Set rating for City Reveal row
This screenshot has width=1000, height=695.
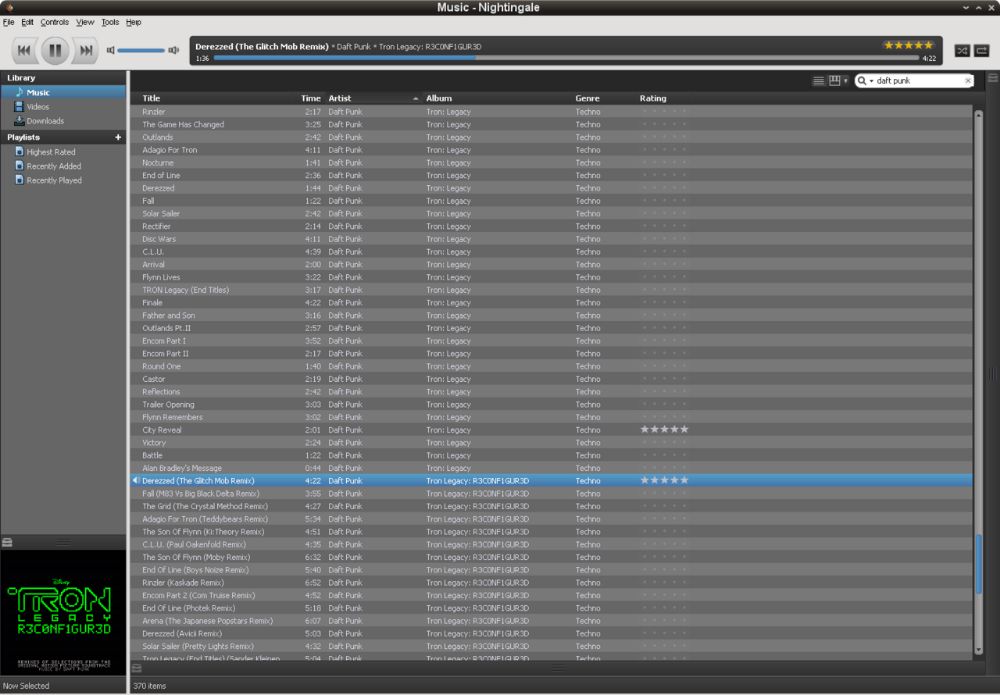[x=664, y=430]
